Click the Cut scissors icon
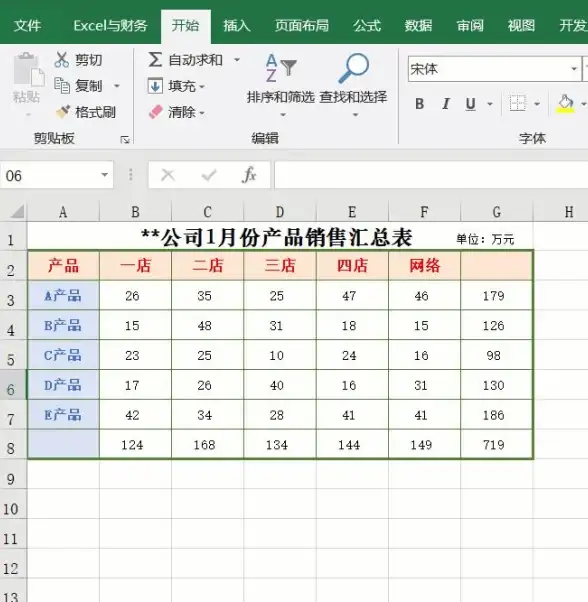This screenshot has height=602, width=588. point(62,60)
